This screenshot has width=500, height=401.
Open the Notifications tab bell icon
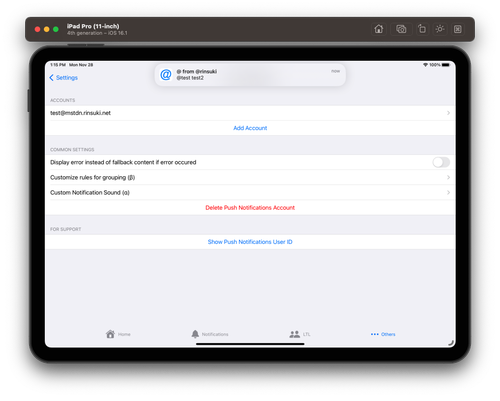[x=195, y=334]
